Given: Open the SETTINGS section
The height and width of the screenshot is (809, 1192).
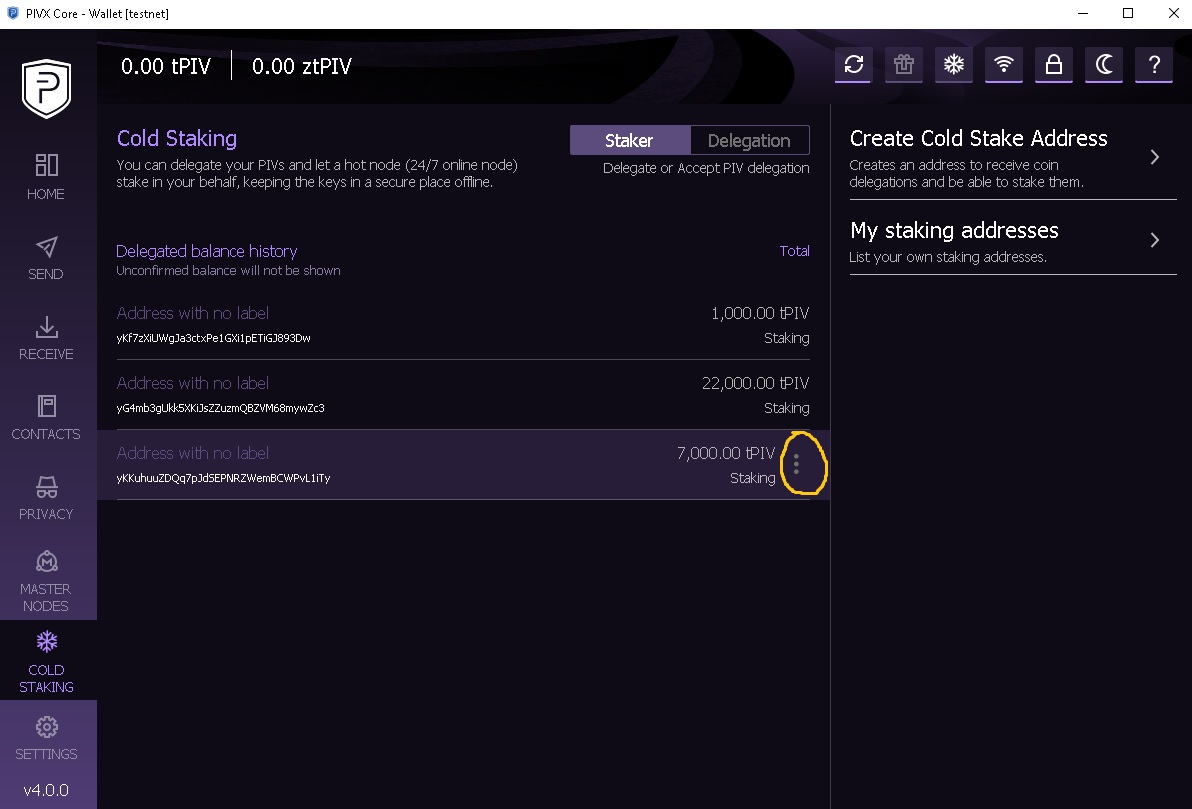Looking at the screenshot, I should tap(45, 737).
